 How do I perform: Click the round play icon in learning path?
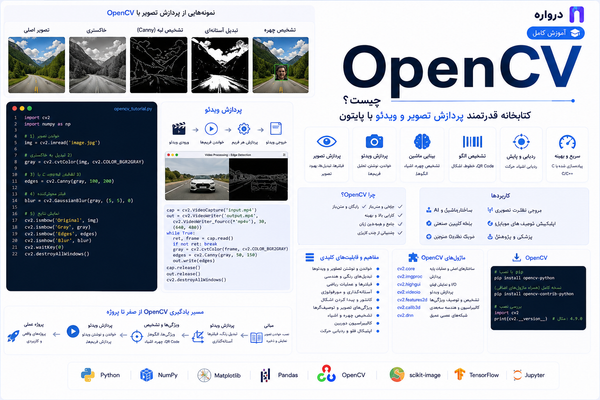[x=73, y=331]
